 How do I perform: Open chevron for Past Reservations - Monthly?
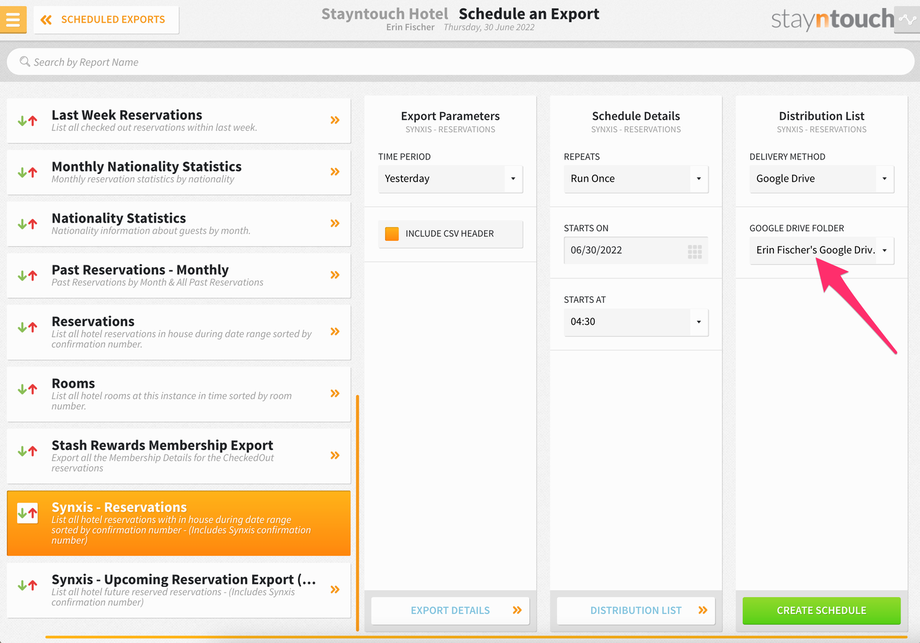(335, 275)
